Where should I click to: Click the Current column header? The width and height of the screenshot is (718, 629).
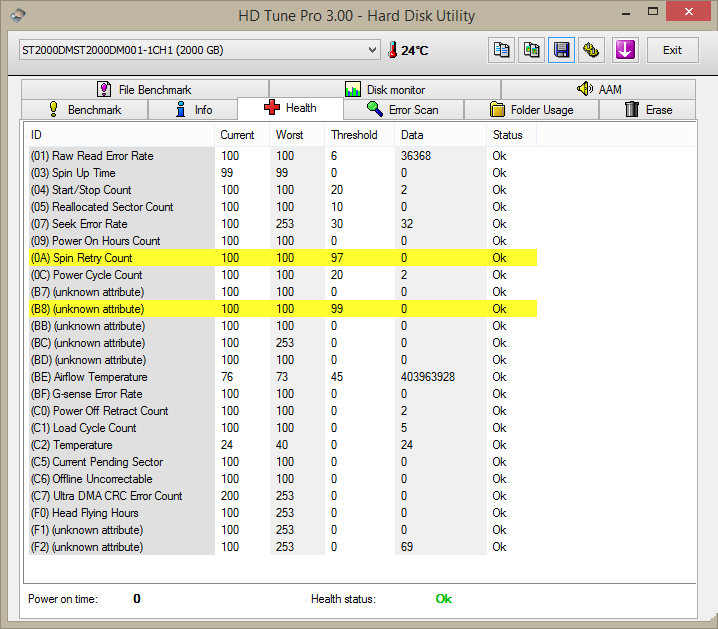(242, 135)
